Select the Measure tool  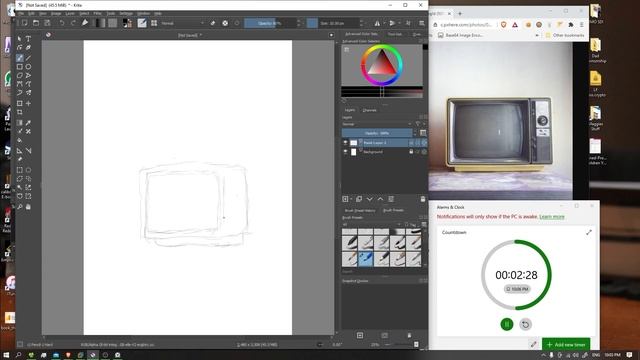coord(28,151)
